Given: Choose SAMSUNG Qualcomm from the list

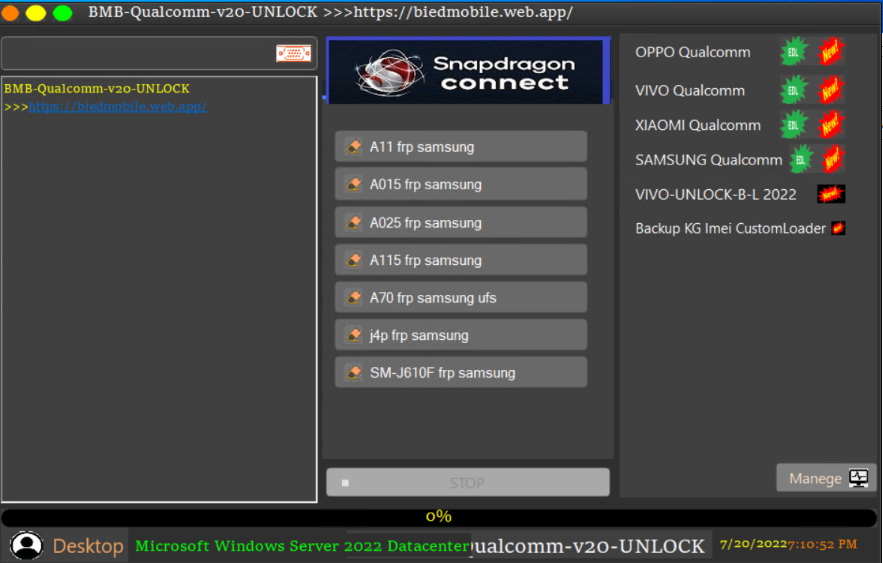Looking at the screenshot, I should click(x=708, y=160).
